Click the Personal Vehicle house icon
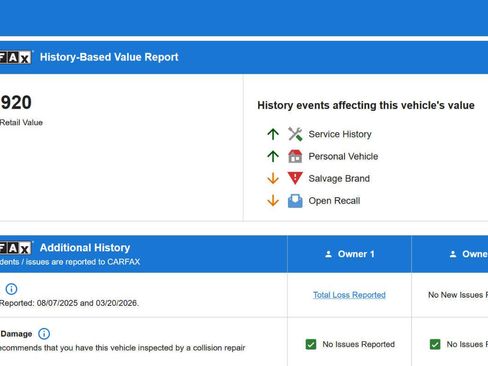The width and height of the screenshot is (488, 366). pos(295,156)
